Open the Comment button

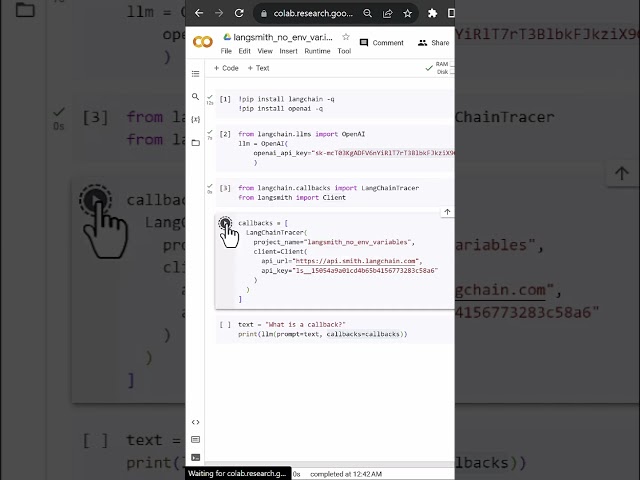381,43
